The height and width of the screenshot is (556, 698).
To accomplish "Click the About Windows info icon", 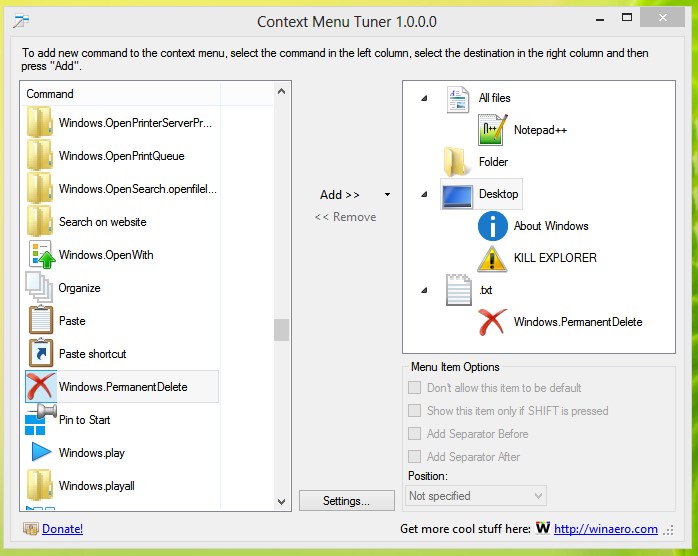I will [x=492, y=226].
